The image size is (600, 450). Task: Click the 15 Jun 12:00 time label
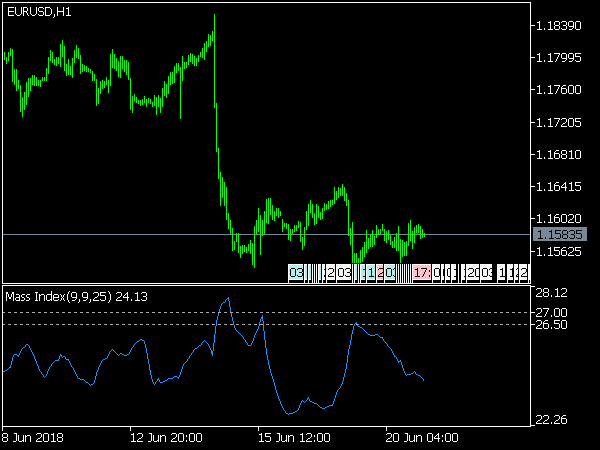coord(294,437)
